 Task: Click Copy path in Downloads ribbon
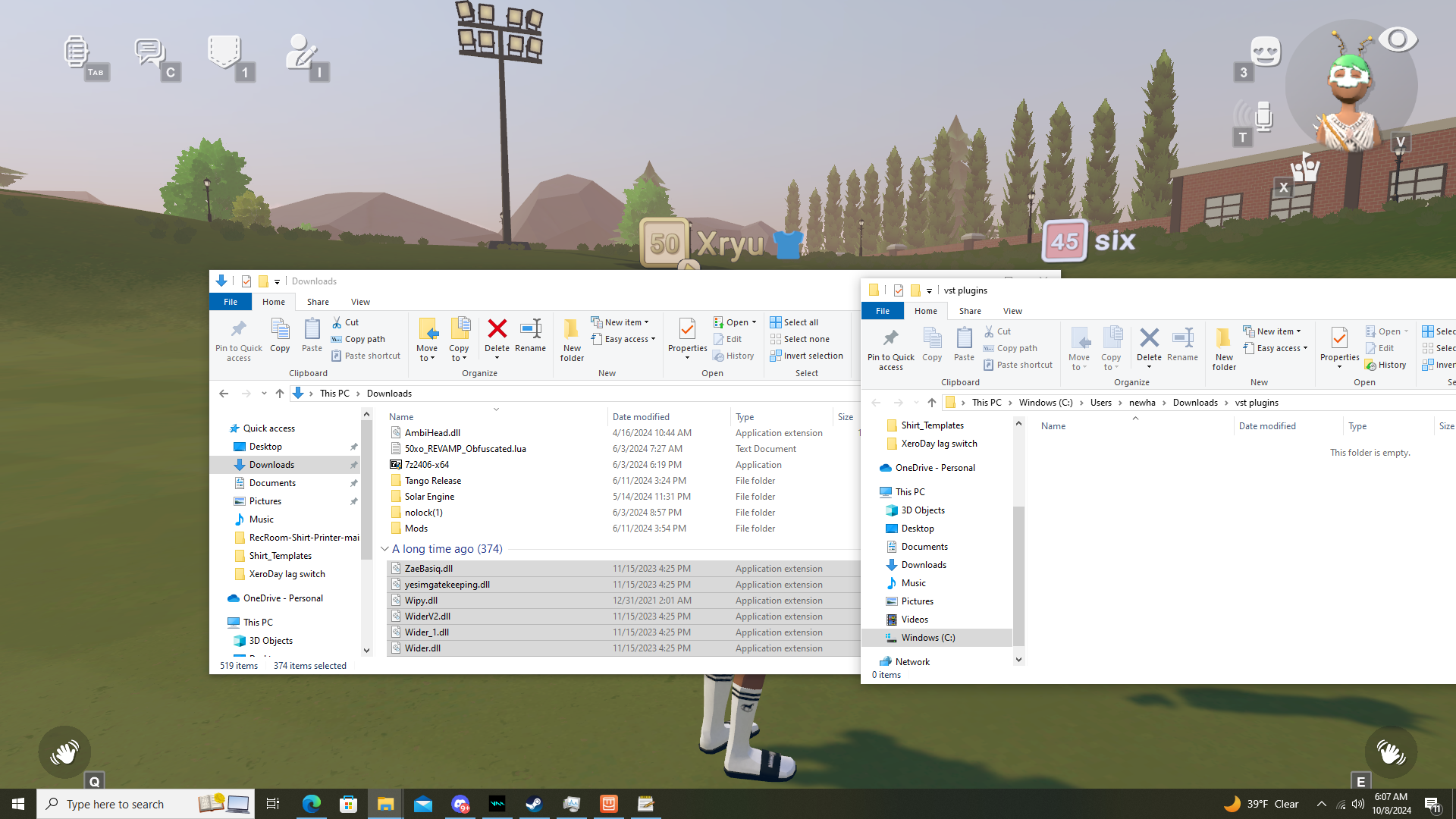[x=365, y=339]
